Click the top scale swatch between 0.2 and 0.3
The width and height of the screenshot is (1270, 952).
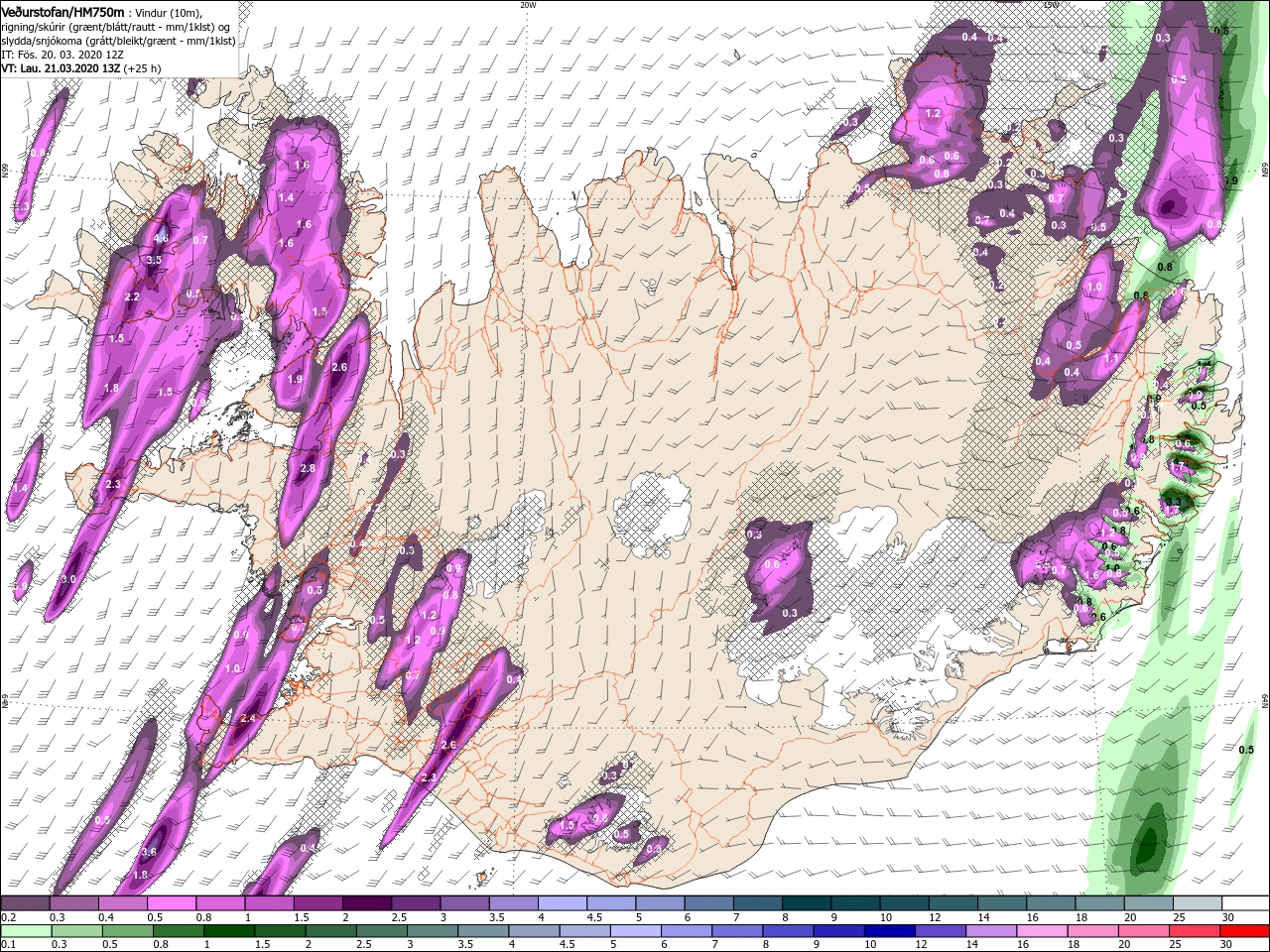(x=25, y=903)
